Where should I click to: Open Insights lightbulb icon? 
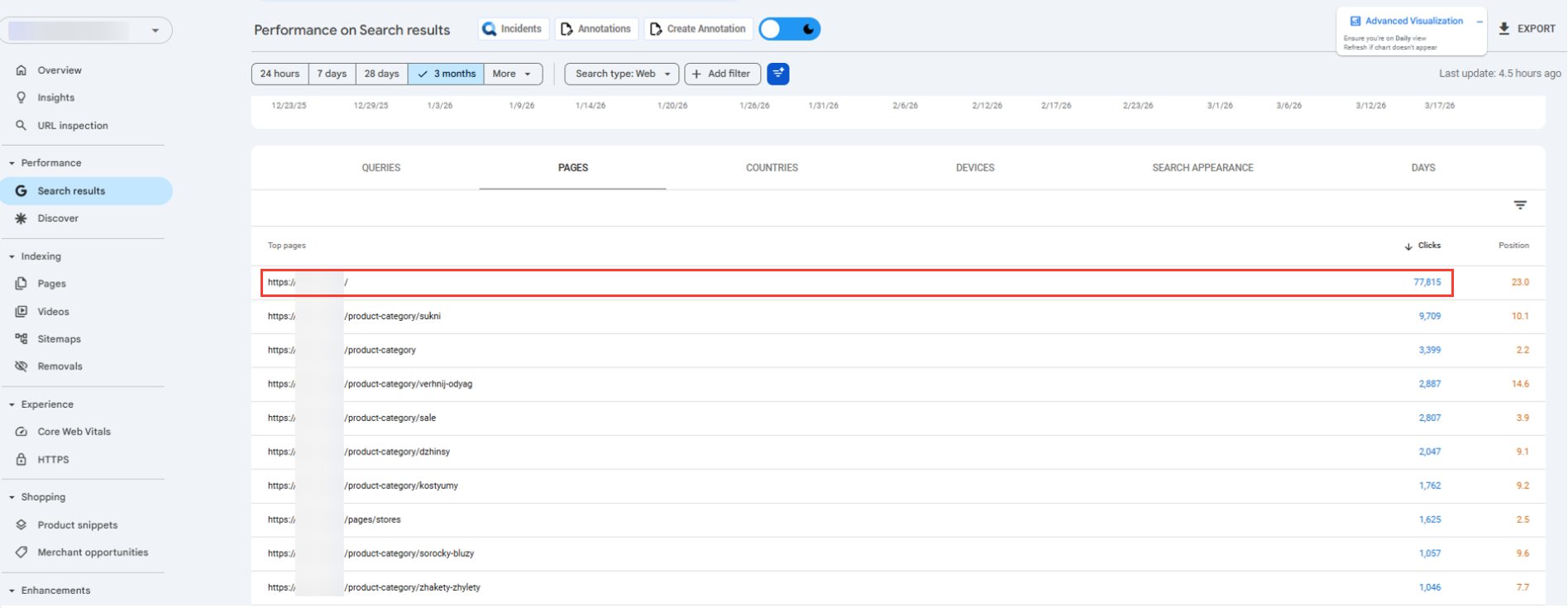[22, 98]
